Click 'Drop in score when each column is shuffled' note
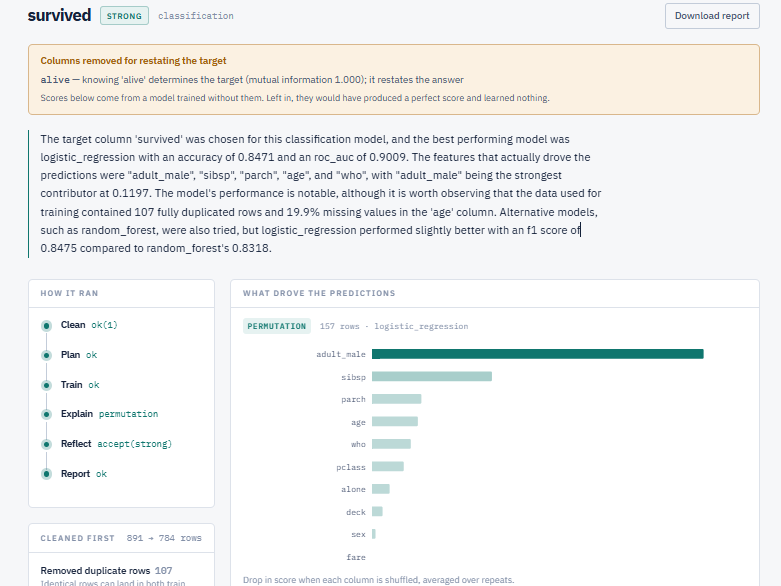 pos(379,580)
